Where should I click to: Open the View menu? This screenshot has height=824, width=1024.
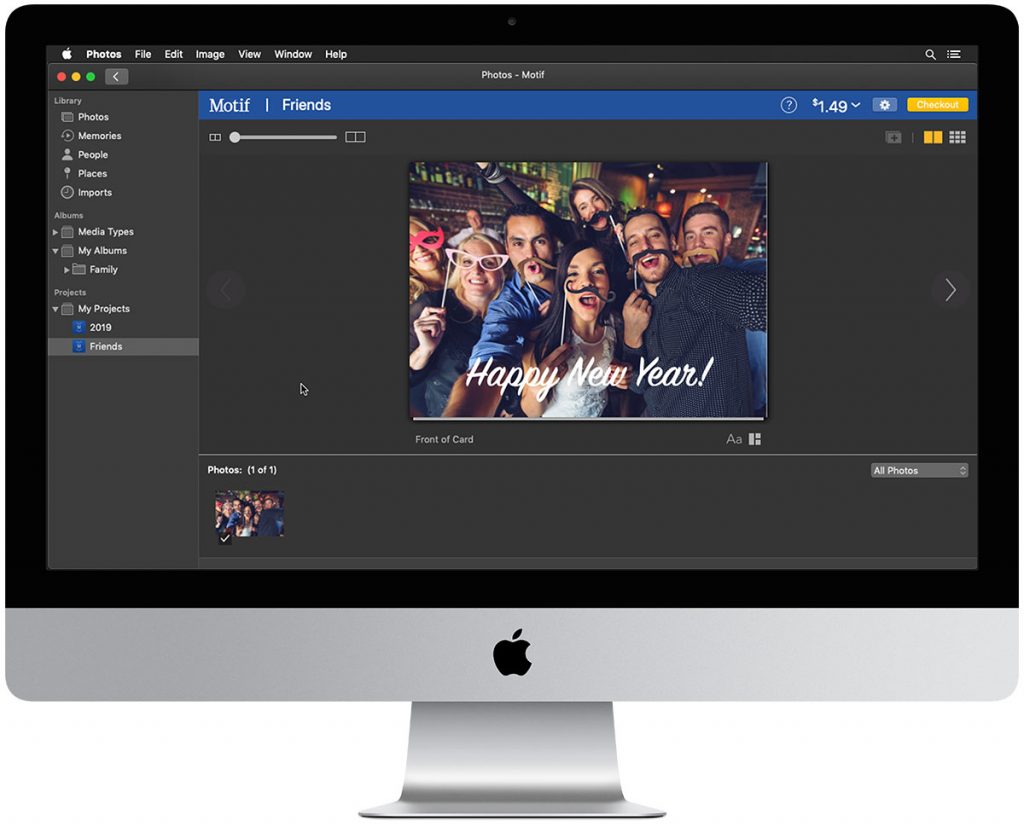(249, 54)
